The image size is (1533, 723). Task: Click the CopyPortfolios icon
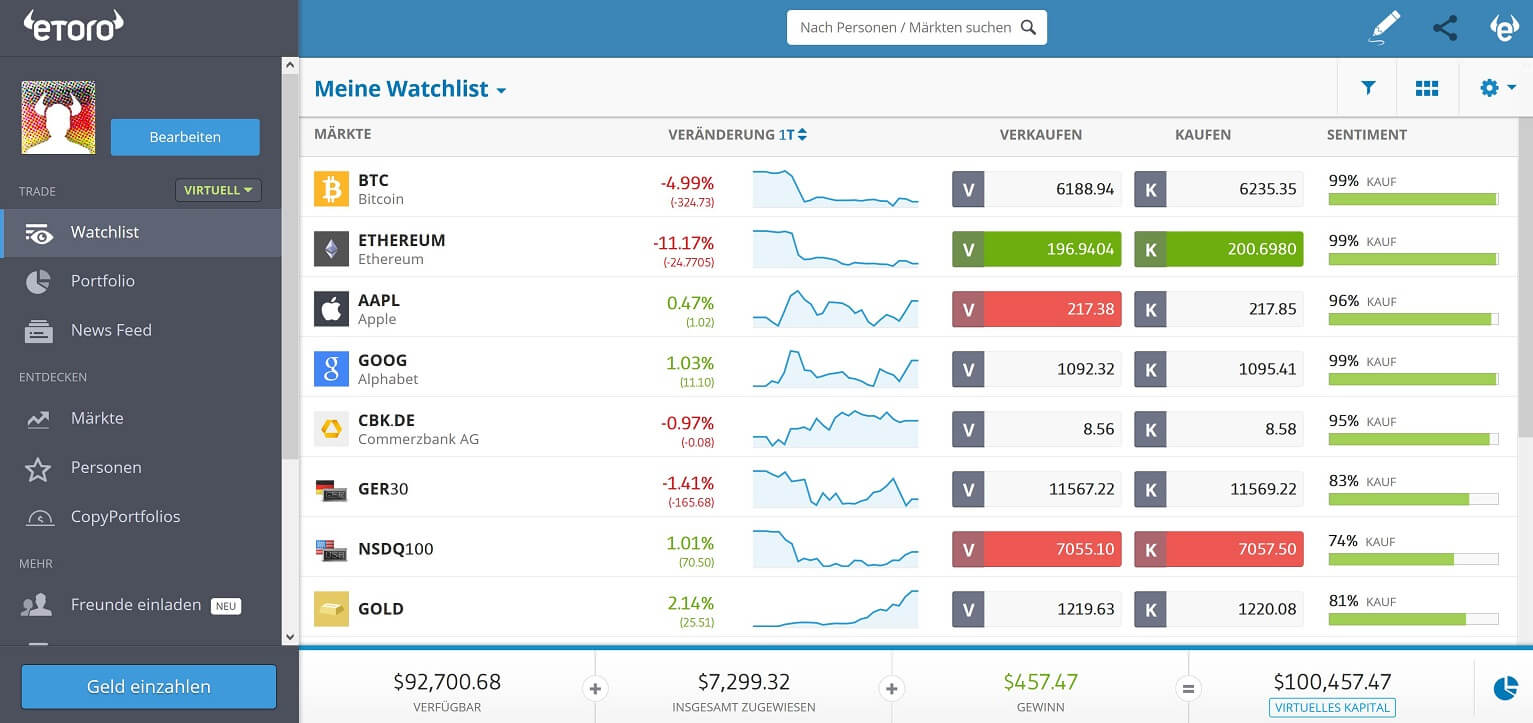pos(38,518)
